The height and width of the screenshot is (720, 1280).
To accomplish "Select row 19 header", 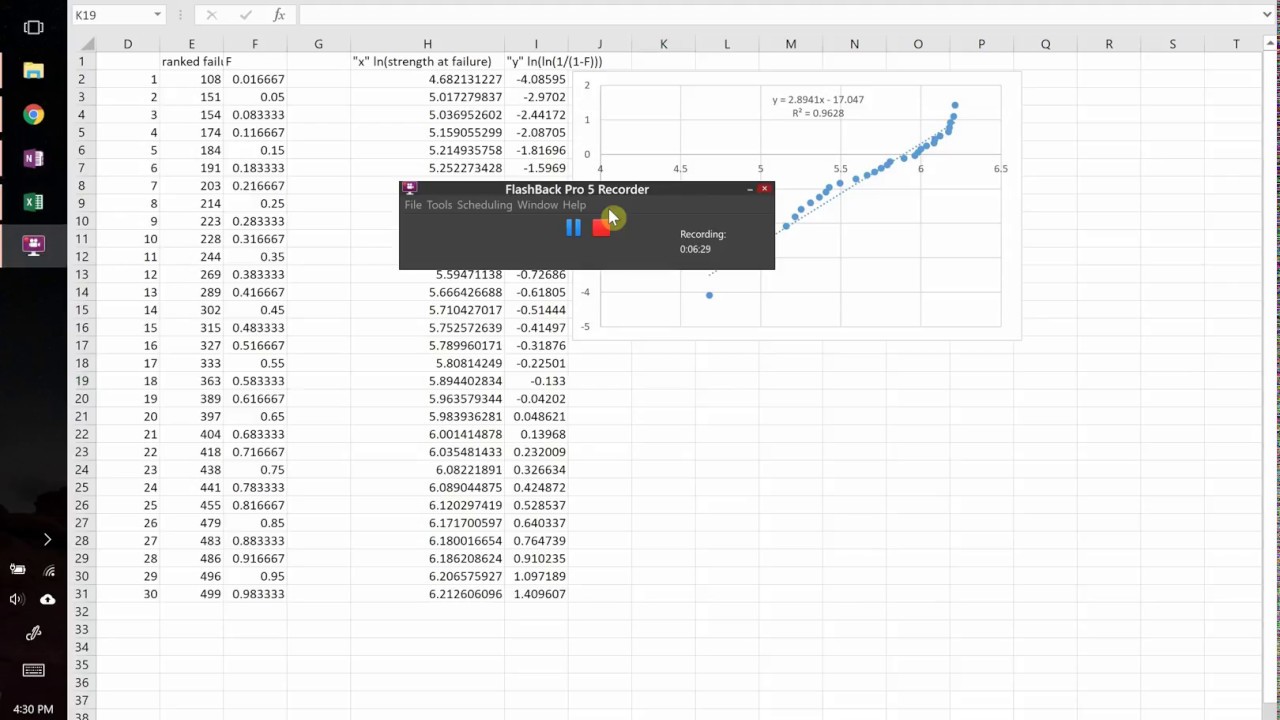I will coord(82,381).
